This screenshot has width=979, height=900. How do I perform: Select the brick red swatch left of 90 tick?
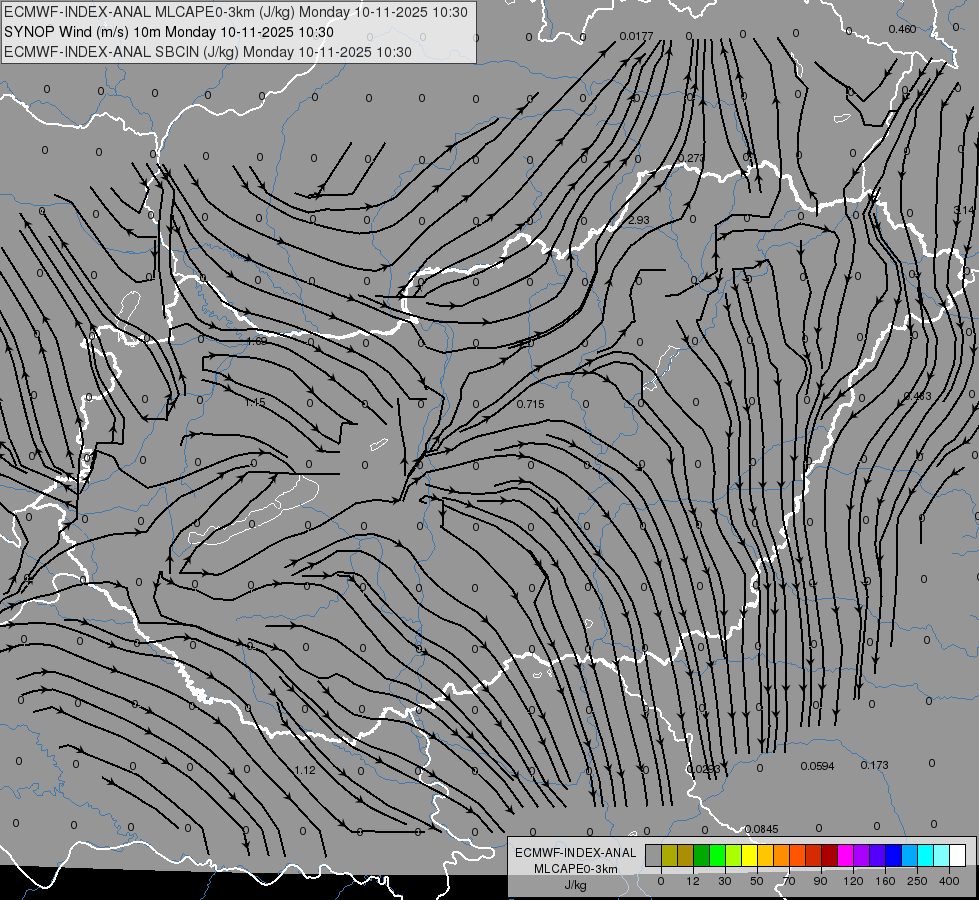click(814, 855)
